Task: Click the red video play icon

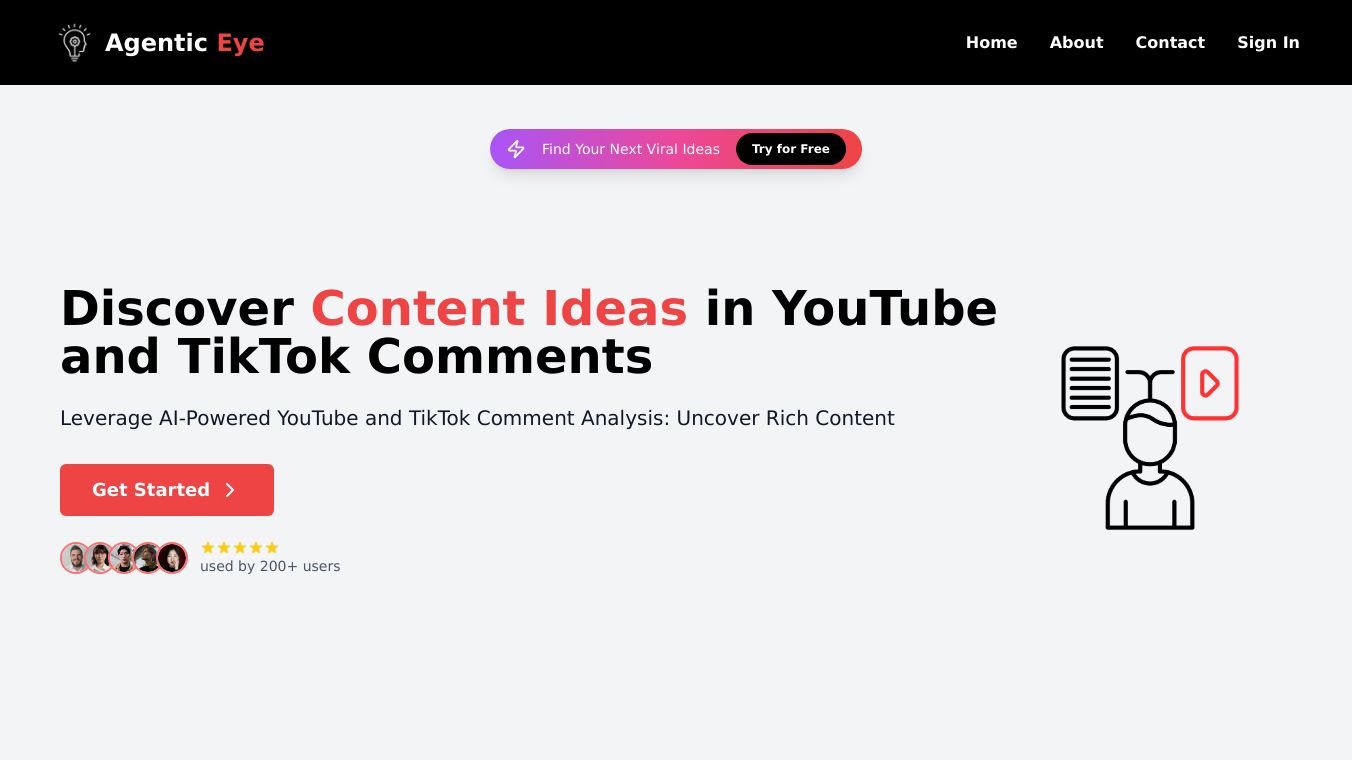Action: 1210,383
